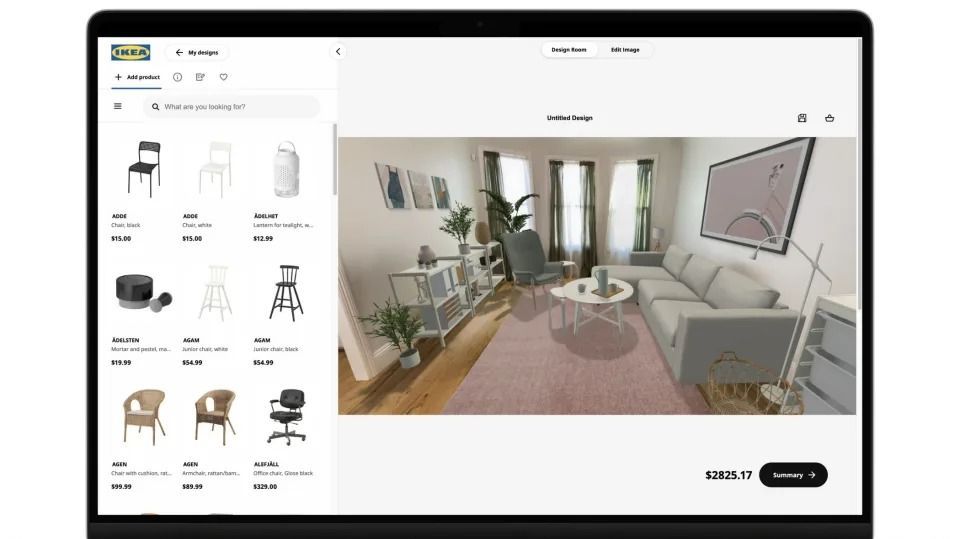
Task: Go back to My designs
Action: (197, 52)
